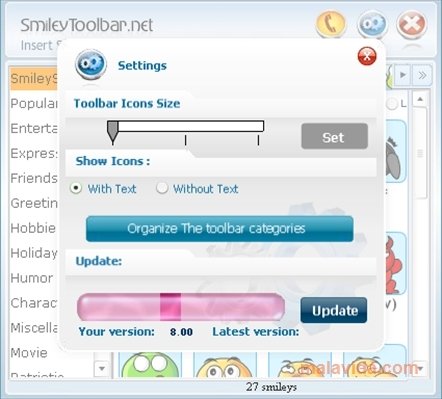Screen dimensions: 442x399
Task: Select the Holiday category in list
Action: pos(34,253)
